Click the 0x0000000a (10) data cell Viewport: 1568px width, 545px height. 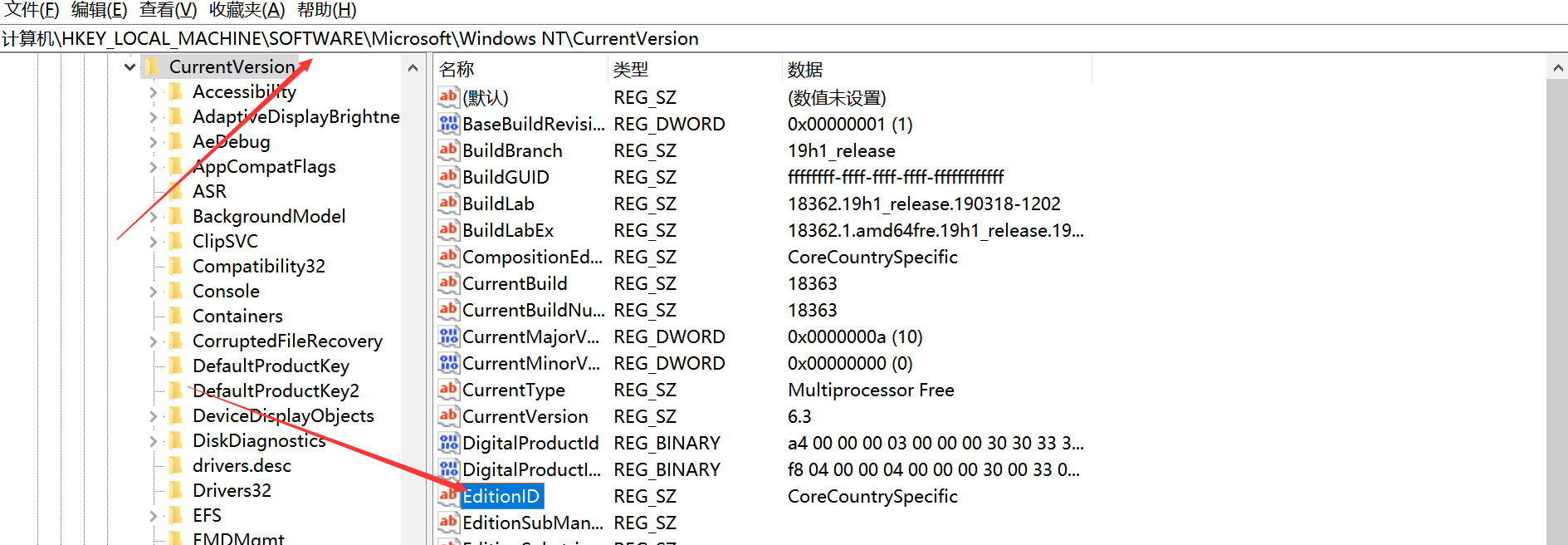pyautogui.click(x=855, y=336)
